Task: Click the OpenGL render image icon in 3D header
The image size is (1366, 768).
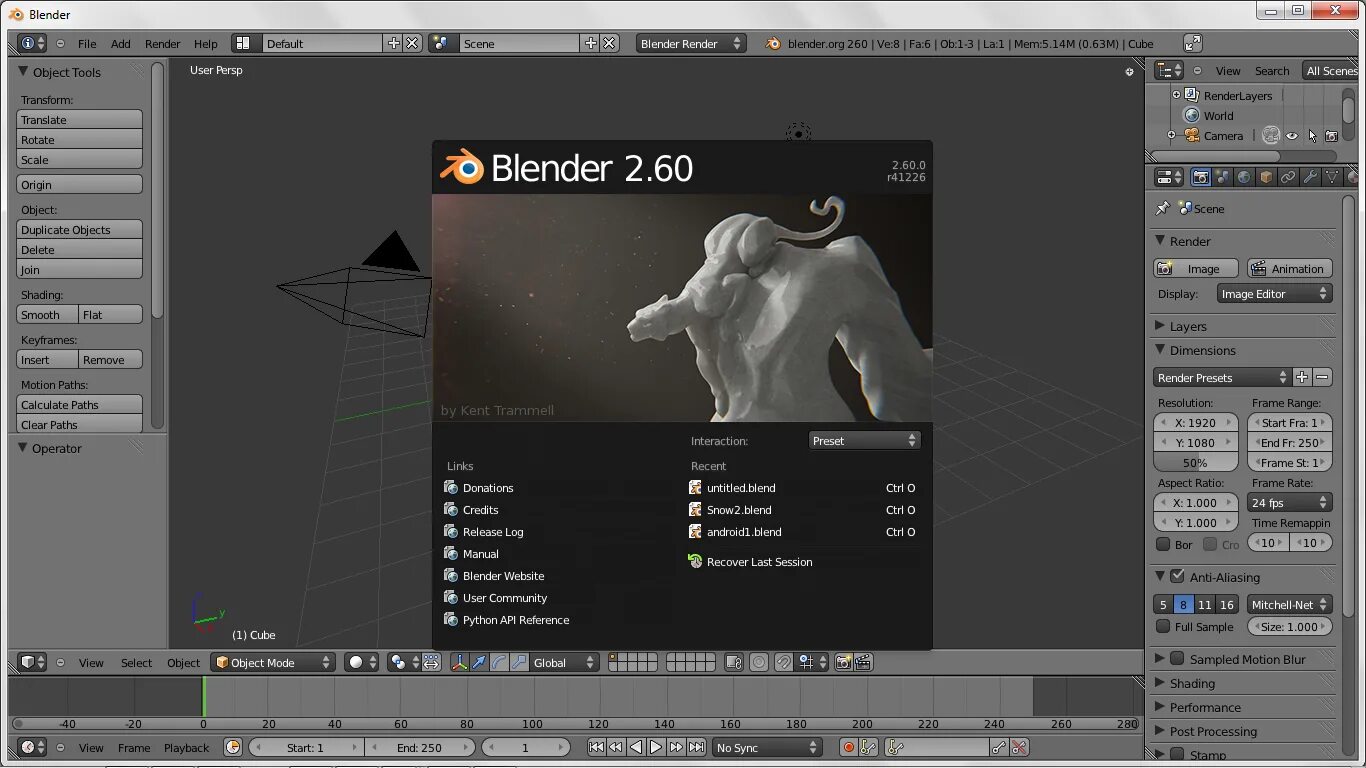Action: pos(843,662)
